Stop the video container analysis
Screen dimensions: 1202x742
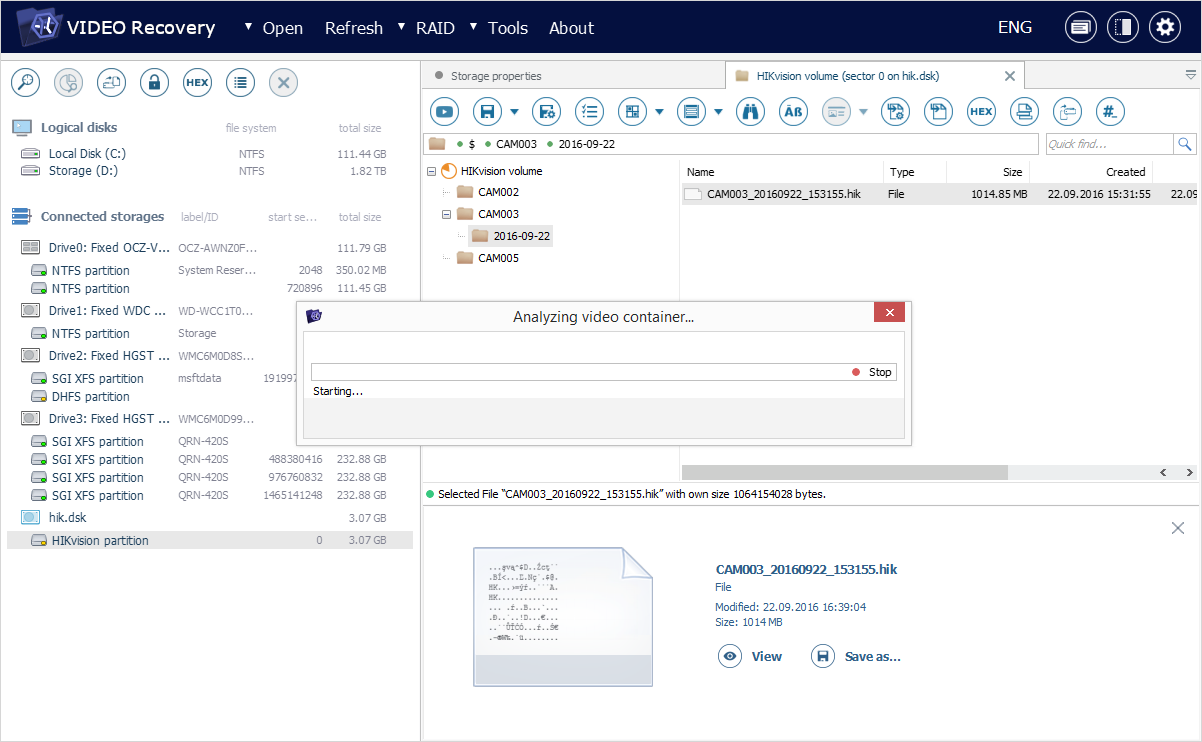click(873, 372)
